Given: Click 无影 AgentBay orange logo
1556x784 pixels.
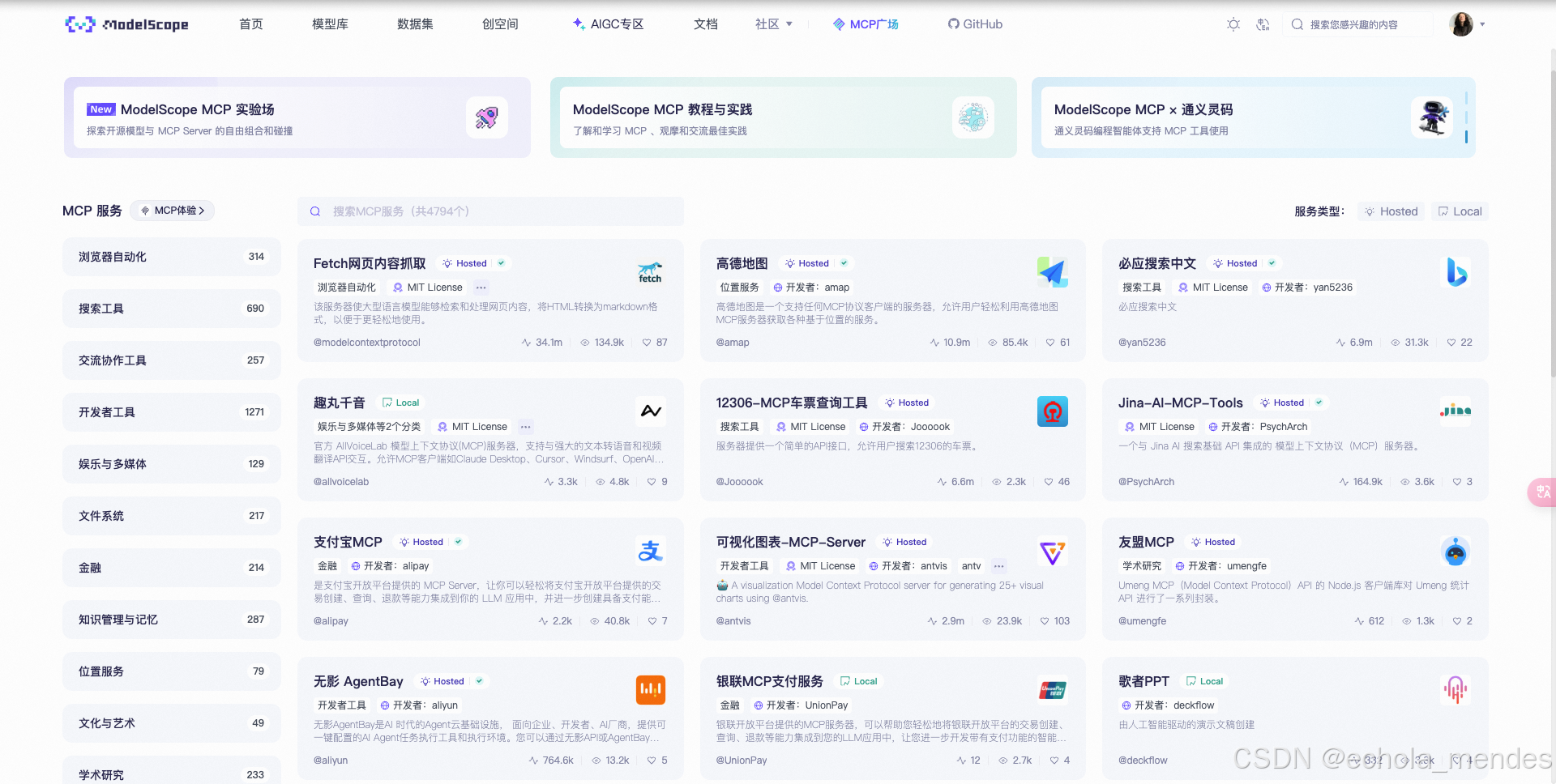Looking at the screenshot, I should 651,690.
